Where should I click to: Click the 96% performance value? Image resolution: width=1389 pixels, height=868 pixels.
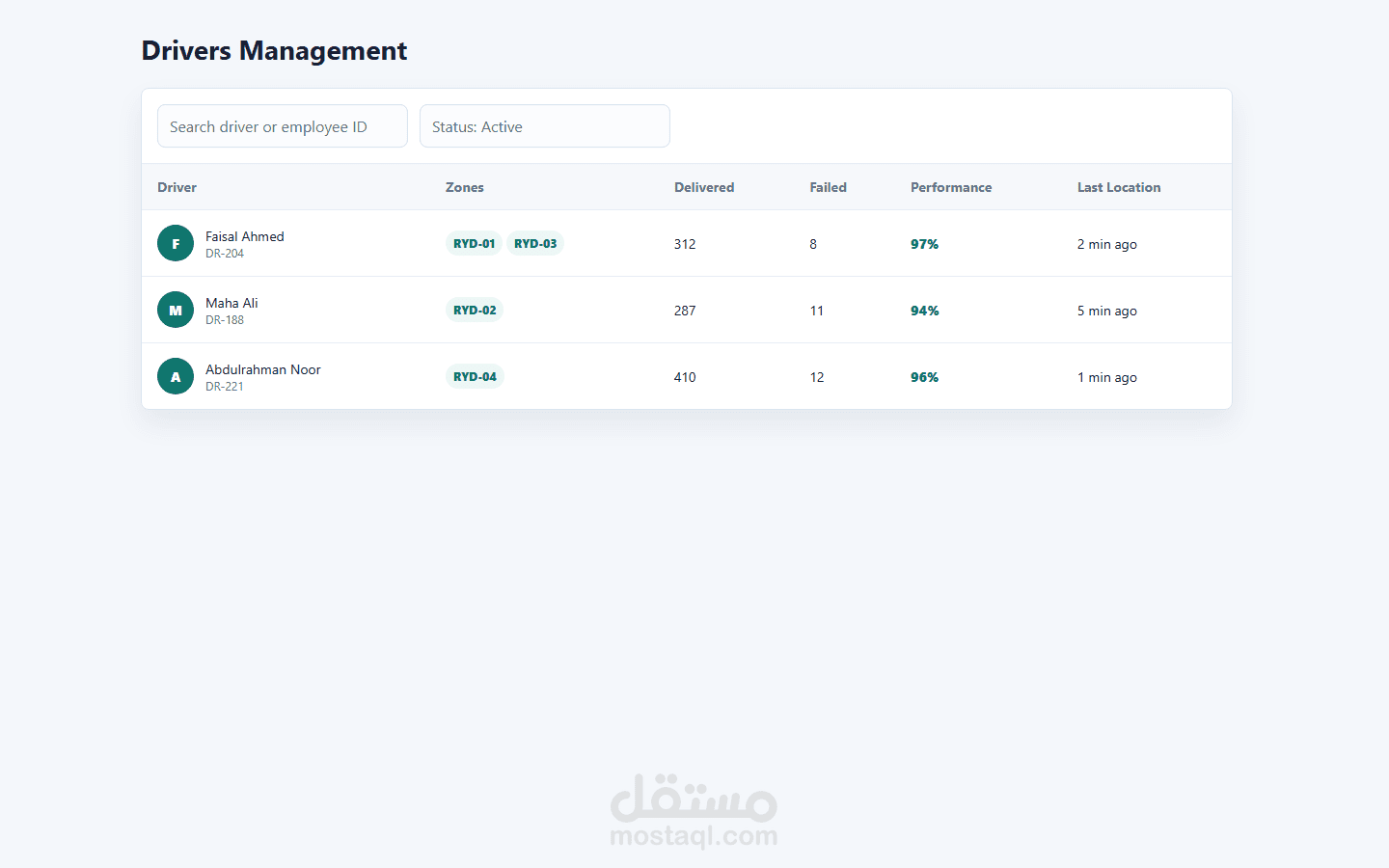click(x=925, y=377)
